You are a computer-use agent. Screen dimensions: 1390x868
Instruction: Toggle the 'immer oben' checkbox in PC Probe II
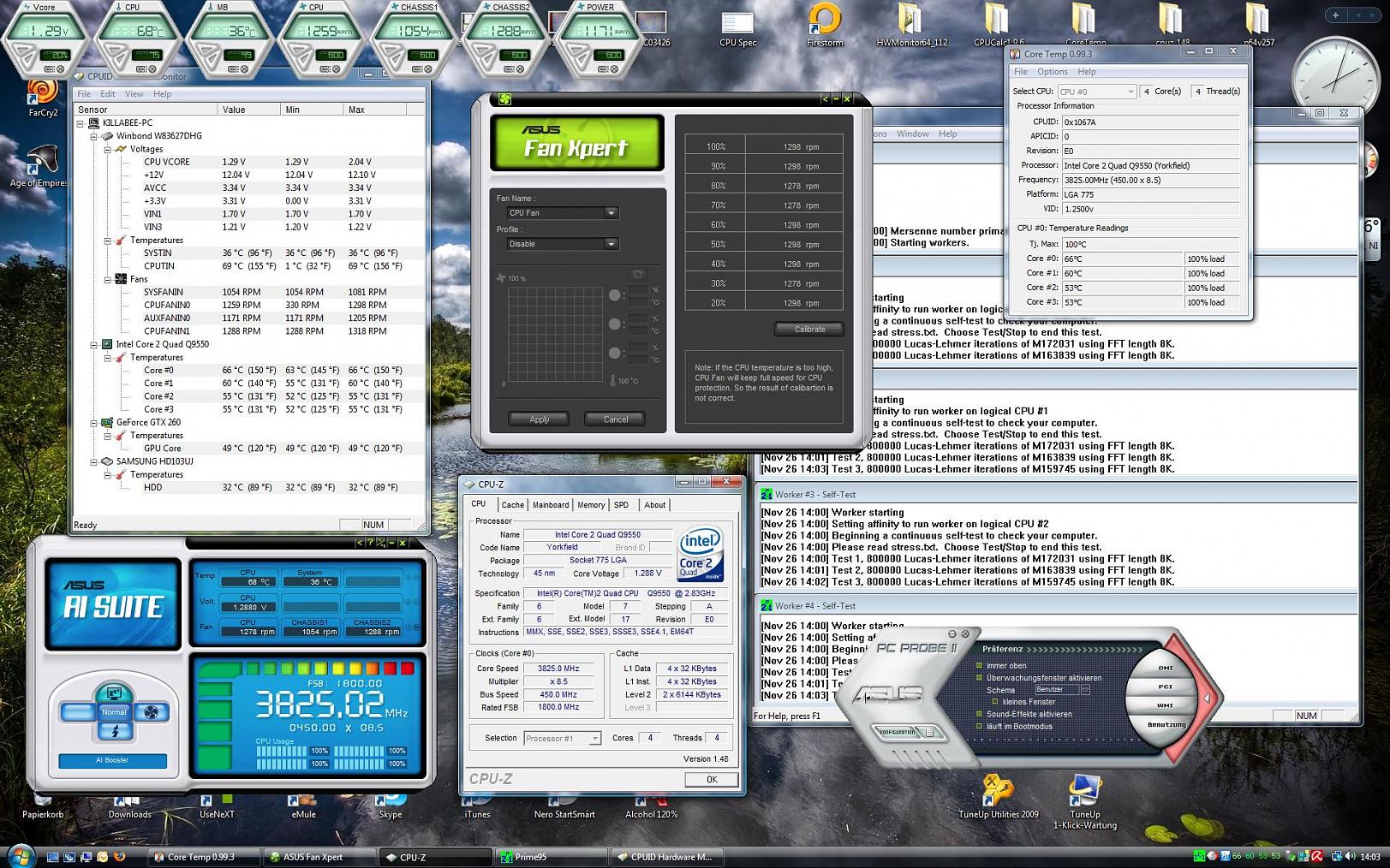[x=979, y=665]
